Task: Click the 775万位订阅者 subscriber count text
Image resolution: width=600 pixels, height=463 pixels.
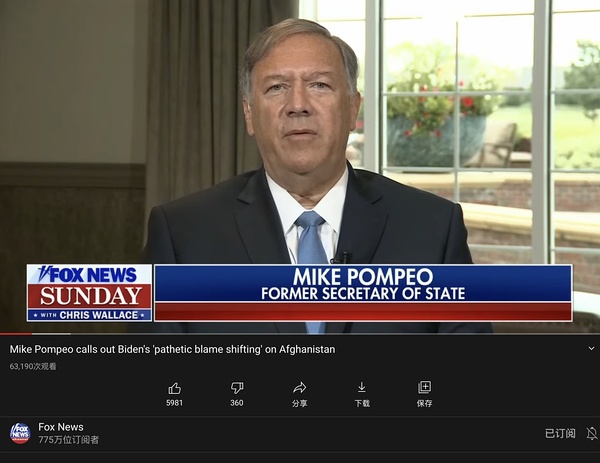Action: point(68,440)
